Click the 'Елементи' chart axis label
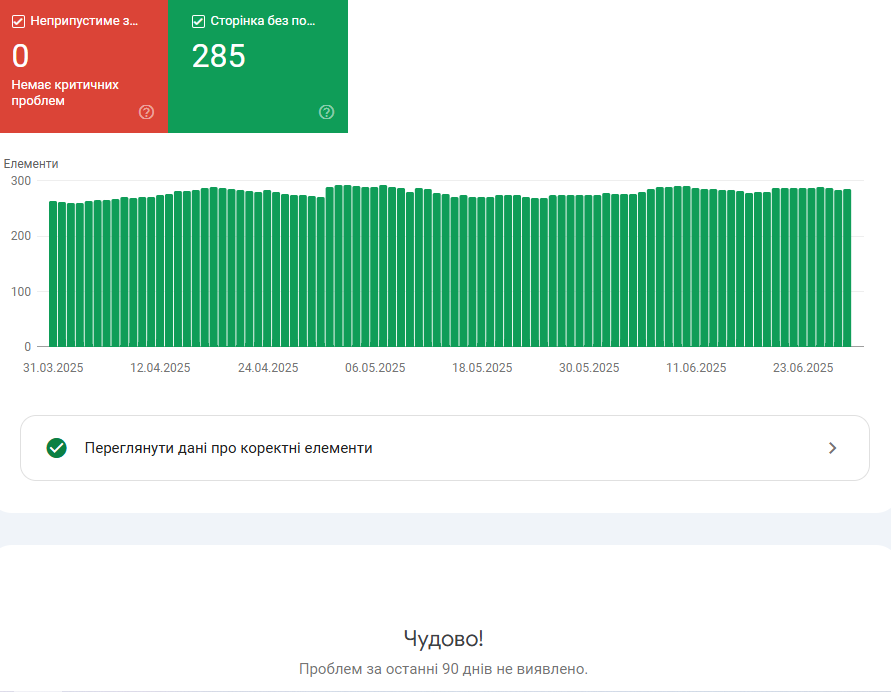Image resolution: width=891 pixels, height=692 pixels. 31,164
